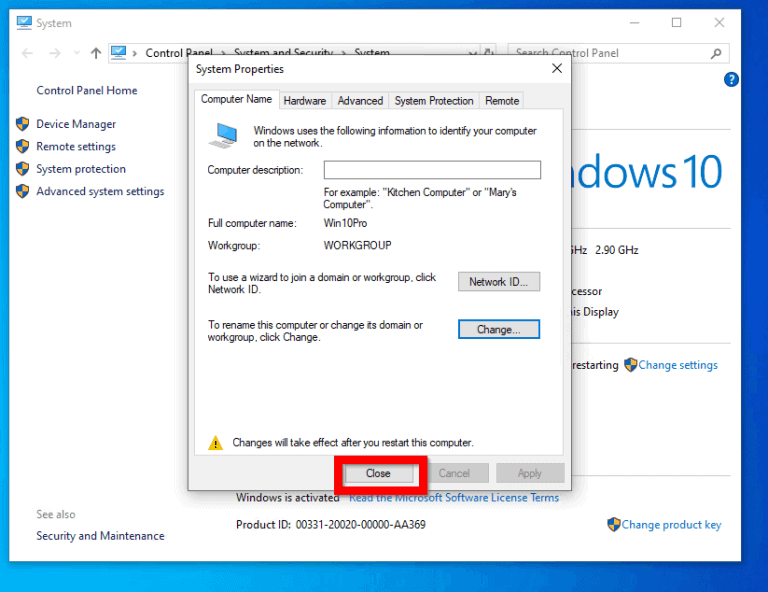This screenshot has height=592, width=768.
Task: Maximize the System window
Action: coord(676,23)
